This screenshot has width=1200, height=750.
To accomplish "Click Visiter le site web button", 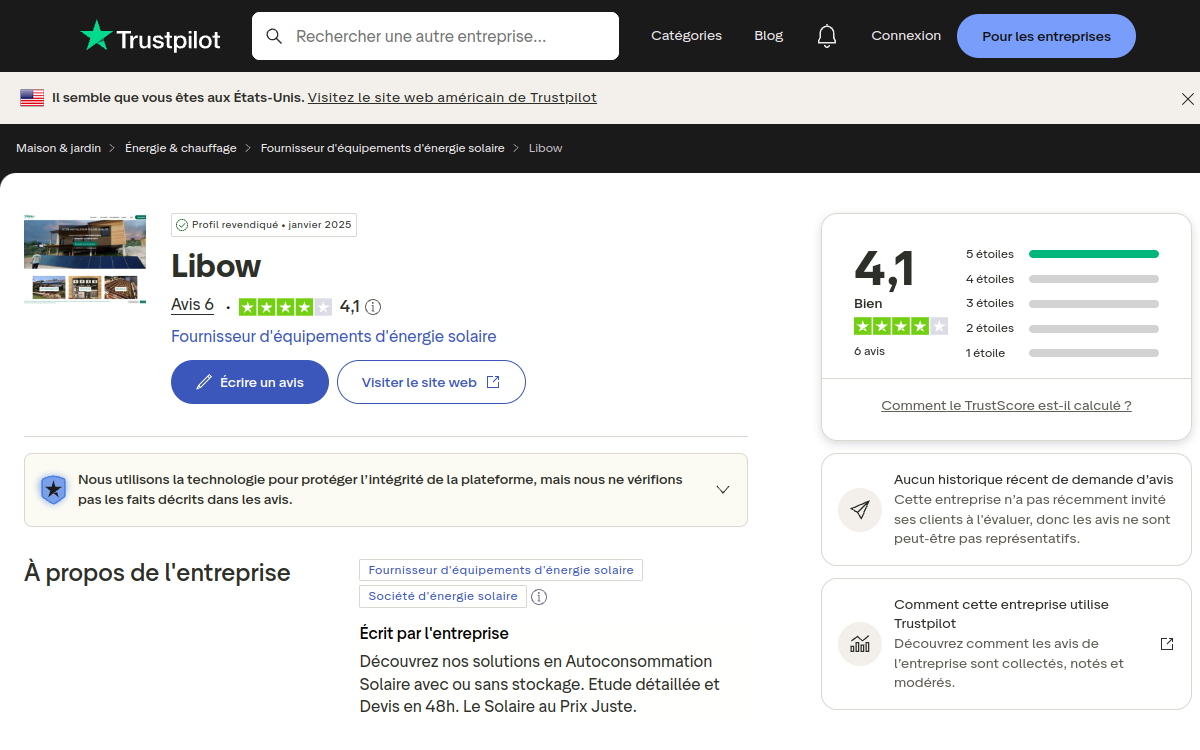I will click(x=431, y=382).
